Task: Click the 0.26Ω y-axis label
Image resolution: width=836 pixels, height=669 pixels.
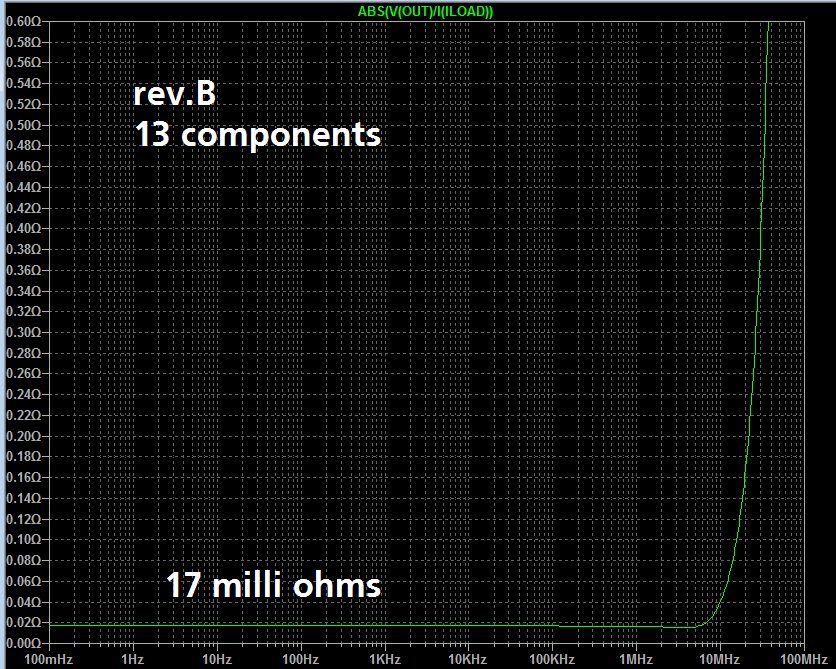Action: point(23,374)
